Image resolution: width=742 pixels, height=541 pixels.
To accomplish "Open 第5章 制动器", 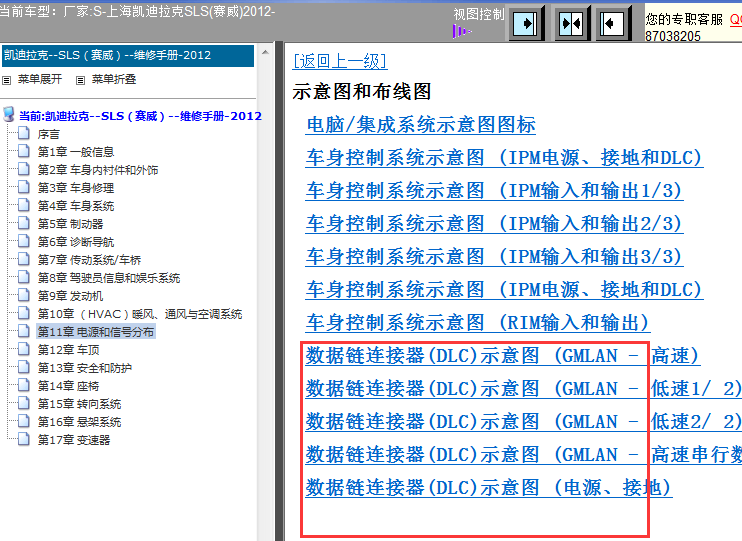I will click(70, 224).
